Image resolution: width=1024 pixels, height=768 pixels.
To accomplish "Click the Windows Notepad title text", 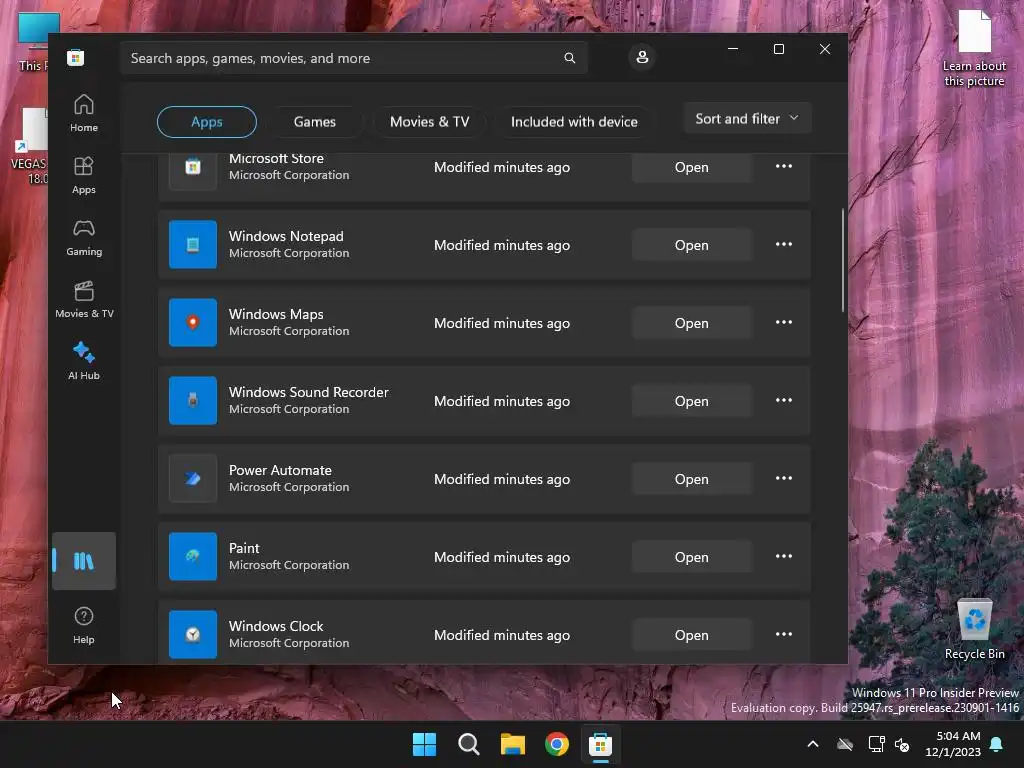I will point(285,236).
